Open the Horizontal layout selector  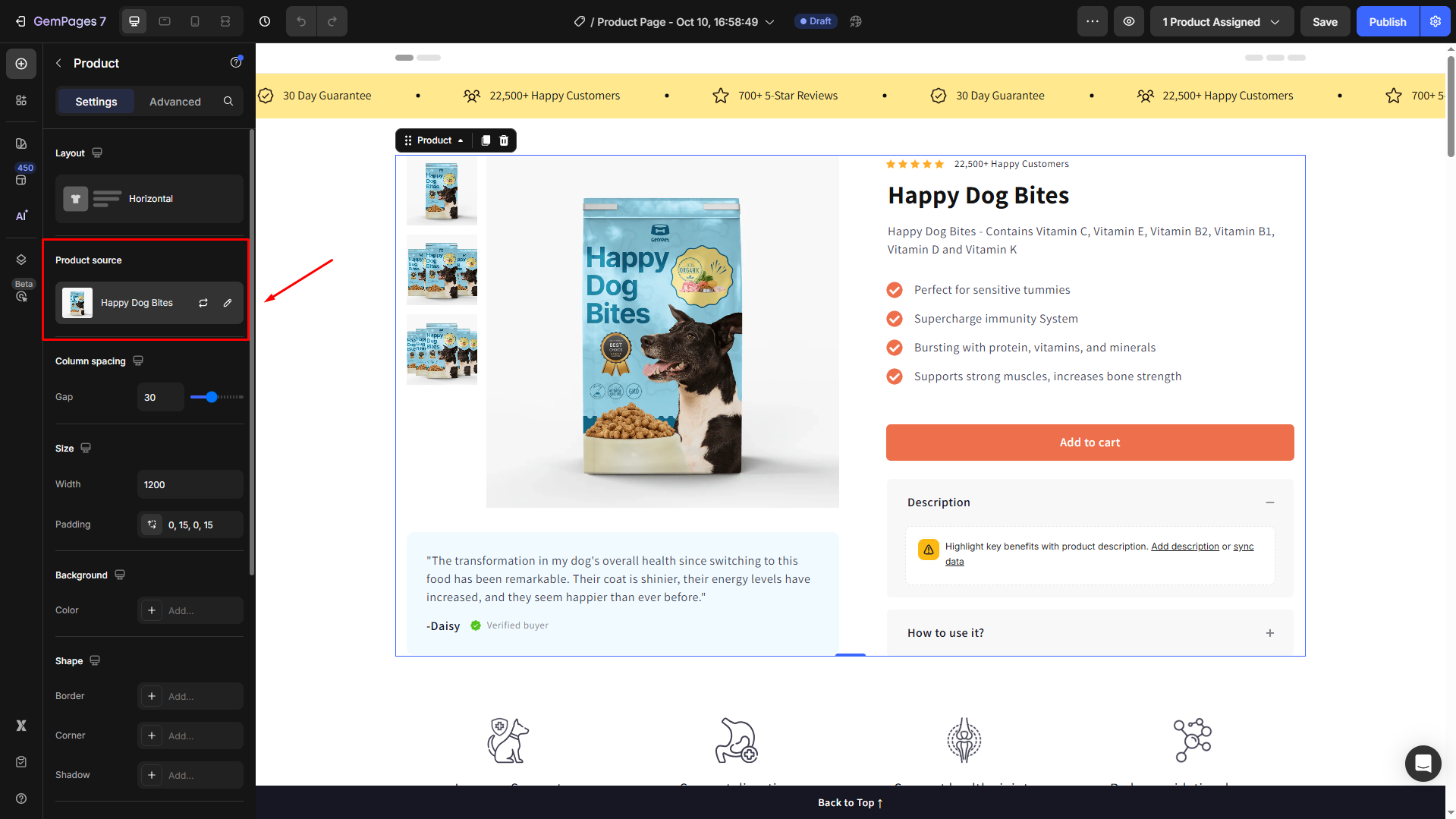149,199
